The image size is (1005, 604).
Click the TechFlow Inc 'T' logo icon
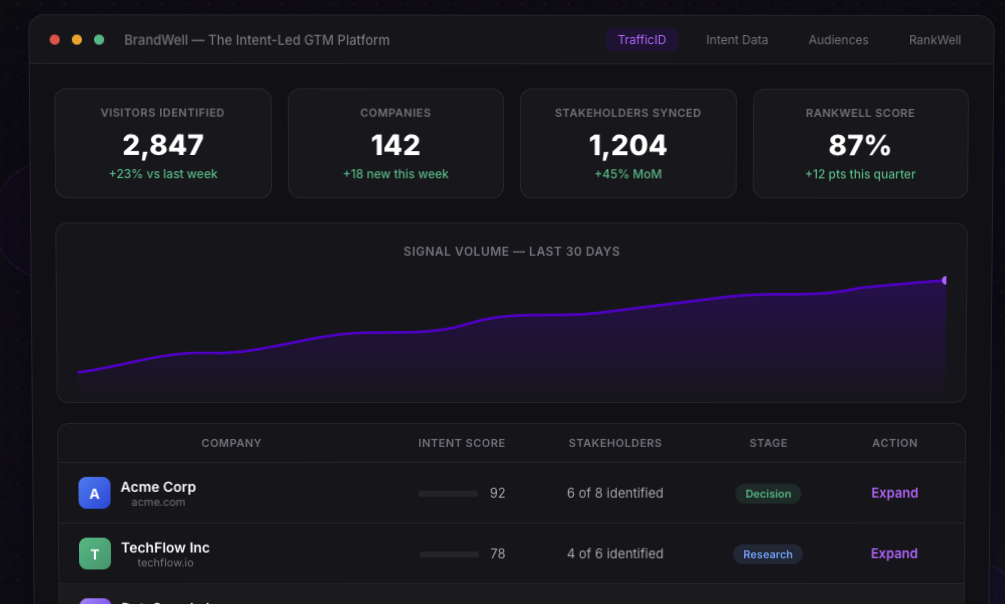95,554
